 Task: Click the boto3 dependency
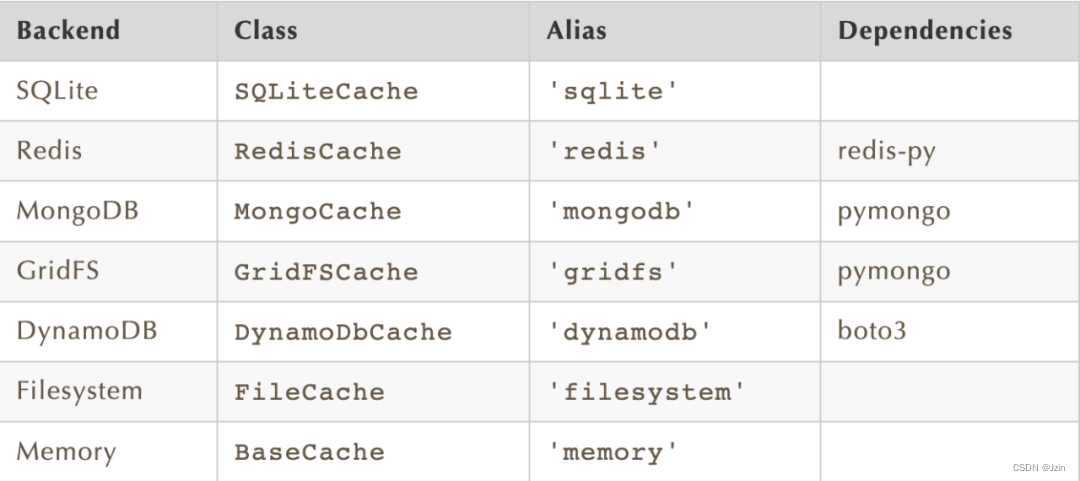tap(872, 331)
